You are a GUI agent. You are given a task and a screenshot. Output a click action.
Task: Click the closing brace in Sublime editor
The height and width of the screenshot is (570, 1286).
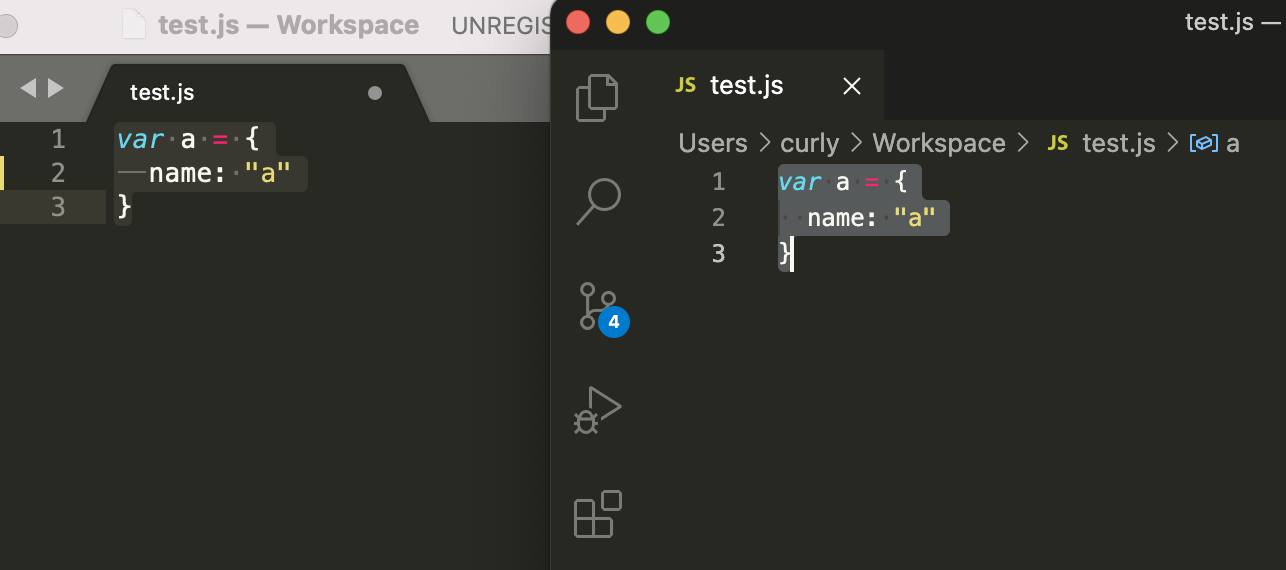124,207
